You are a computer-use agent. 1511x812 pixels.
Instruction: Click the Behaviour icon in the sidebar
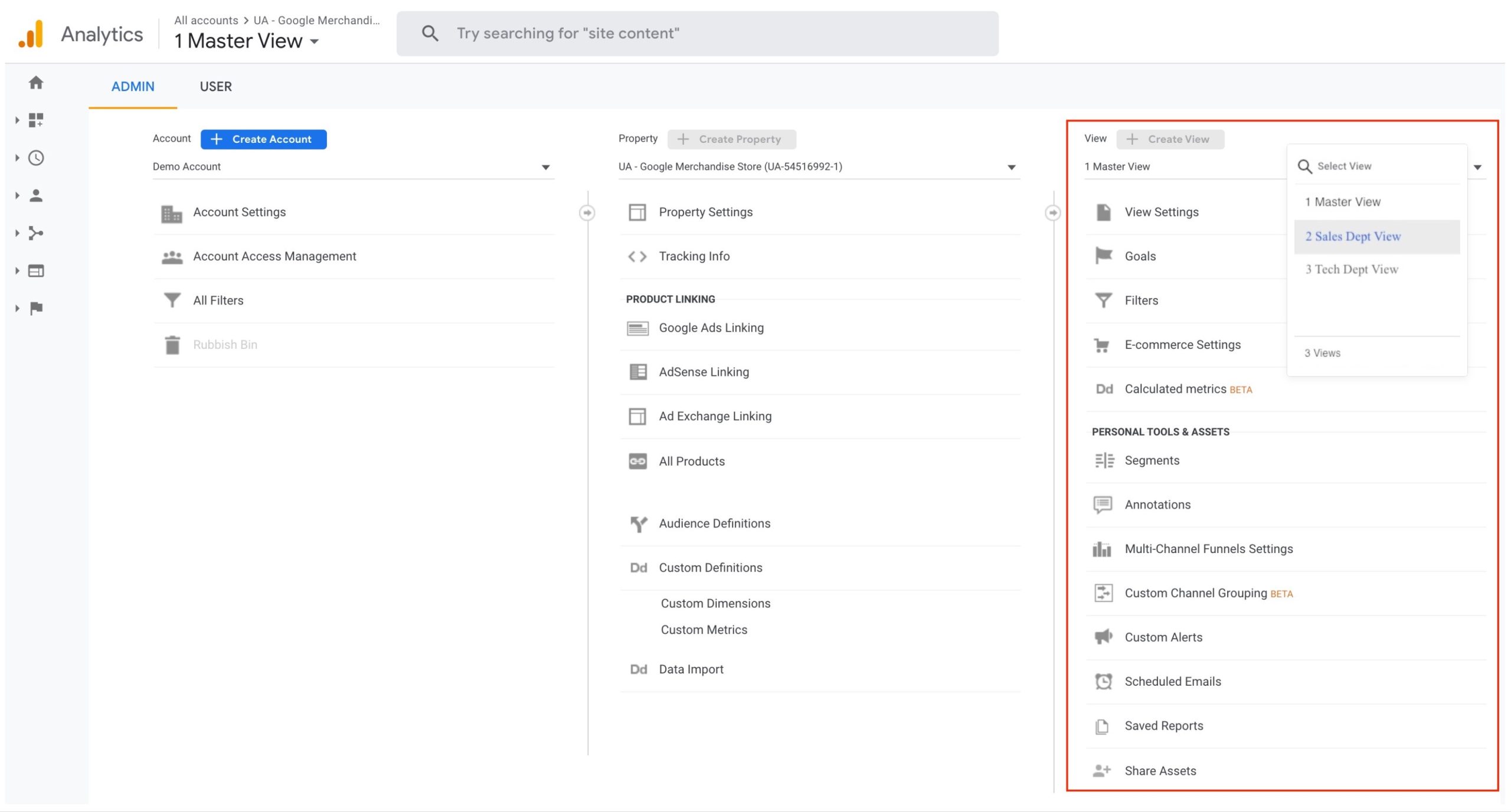tap(36, 271)
